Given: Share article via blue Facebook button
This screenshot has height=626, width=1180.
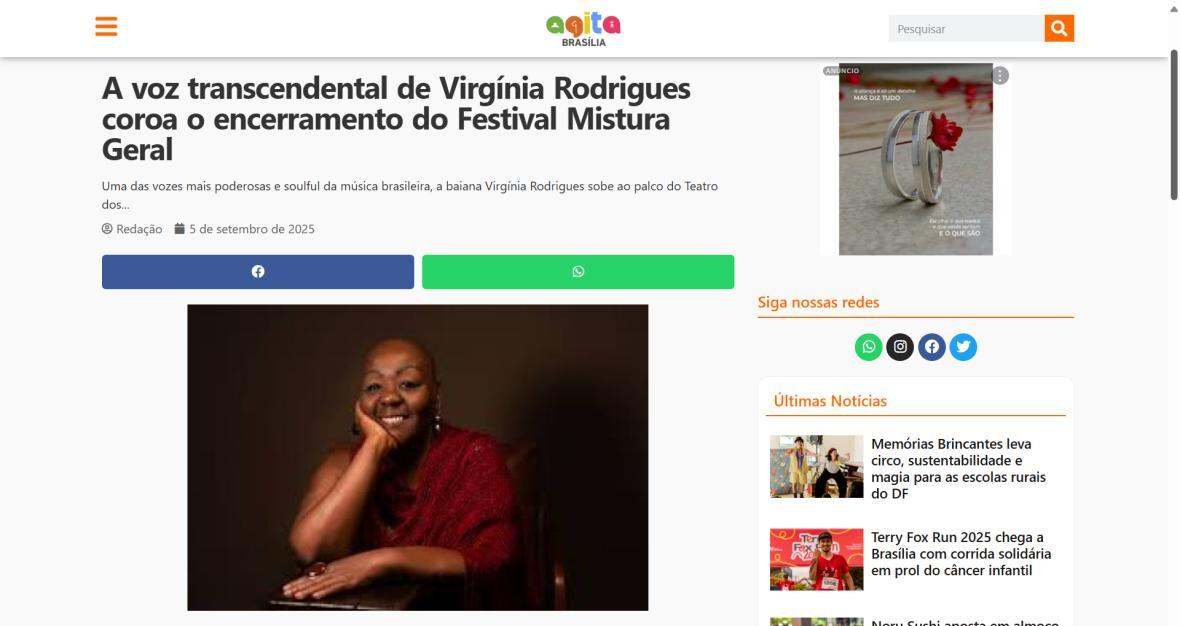Looking at the screenshot, I should tap(258, 272).
